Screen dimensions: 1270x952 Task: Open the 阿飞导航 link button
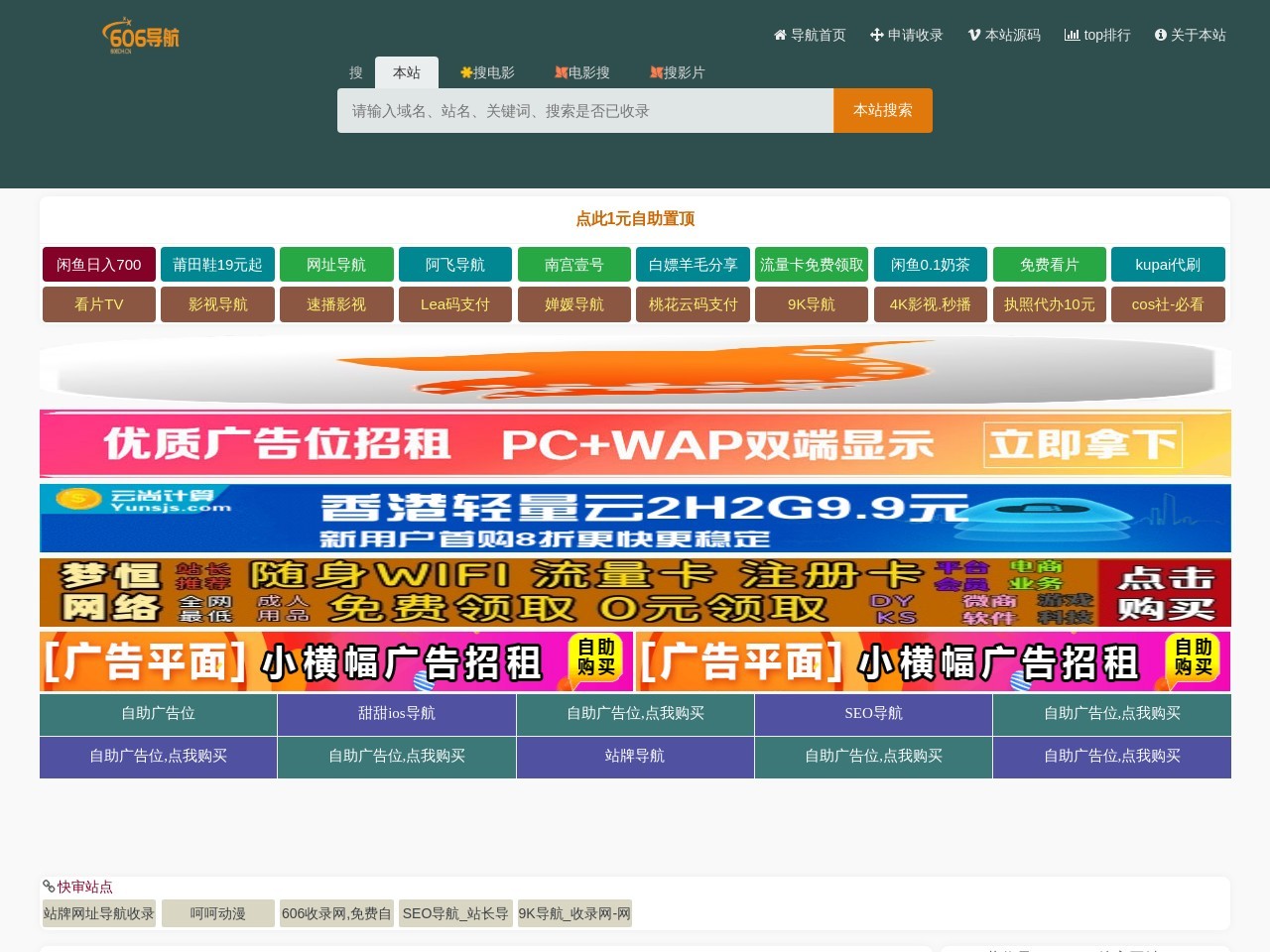coord(454,265)
